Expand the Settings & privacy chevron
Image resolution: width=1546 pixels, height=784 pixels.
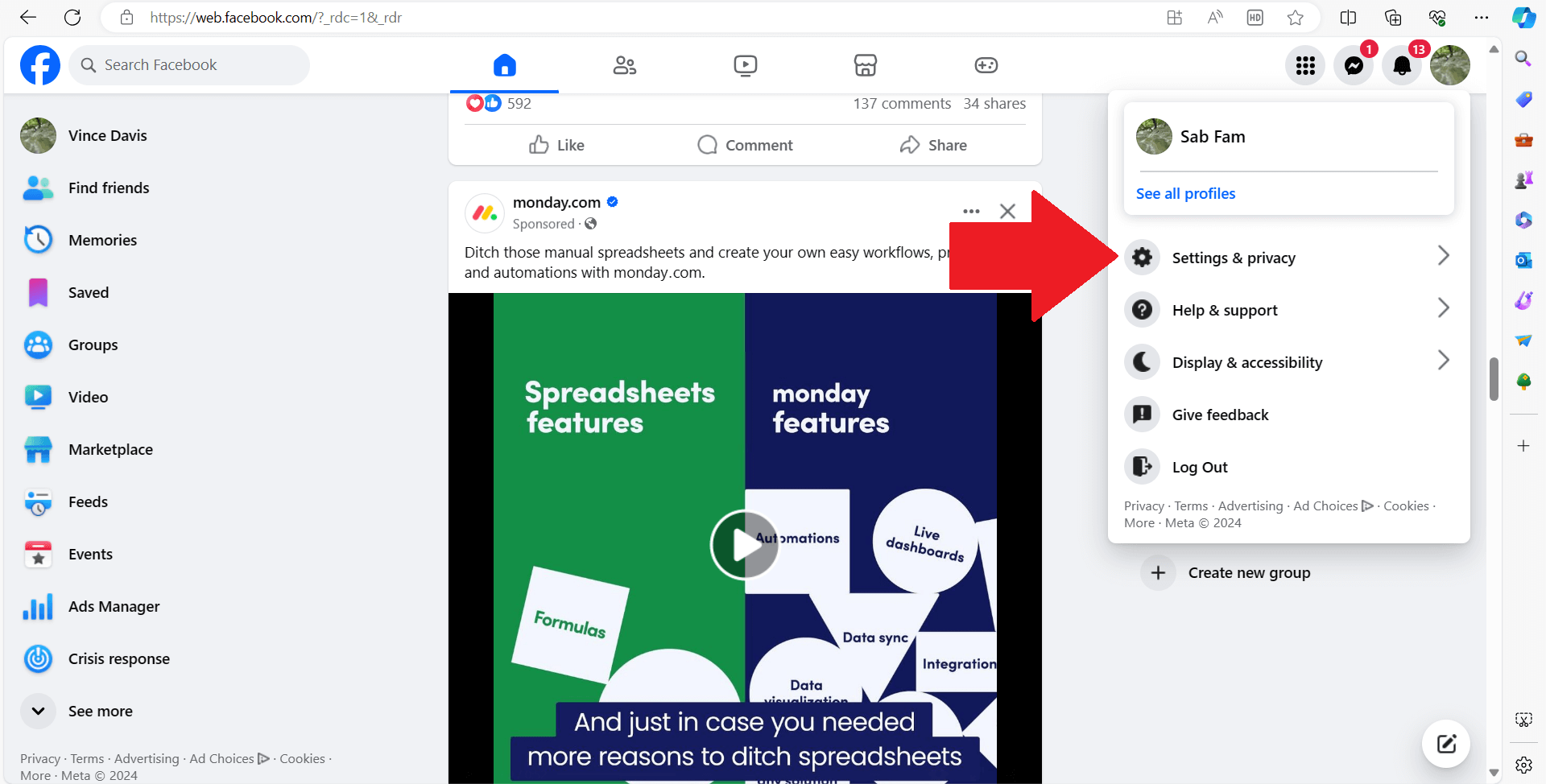click(1443, 256)
